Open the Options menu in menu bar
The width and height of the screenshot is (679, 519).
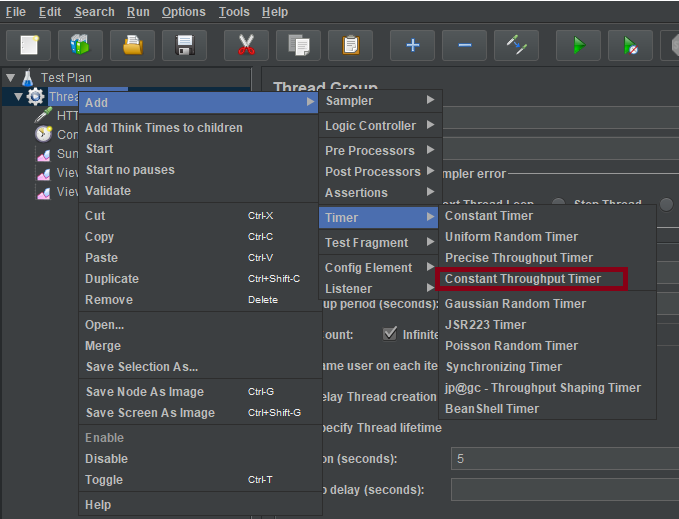183,12
